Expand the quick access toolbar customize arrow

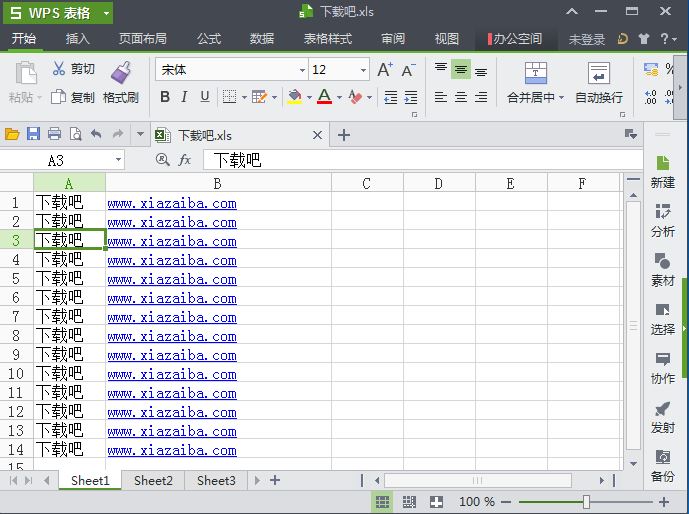[140, 134]
